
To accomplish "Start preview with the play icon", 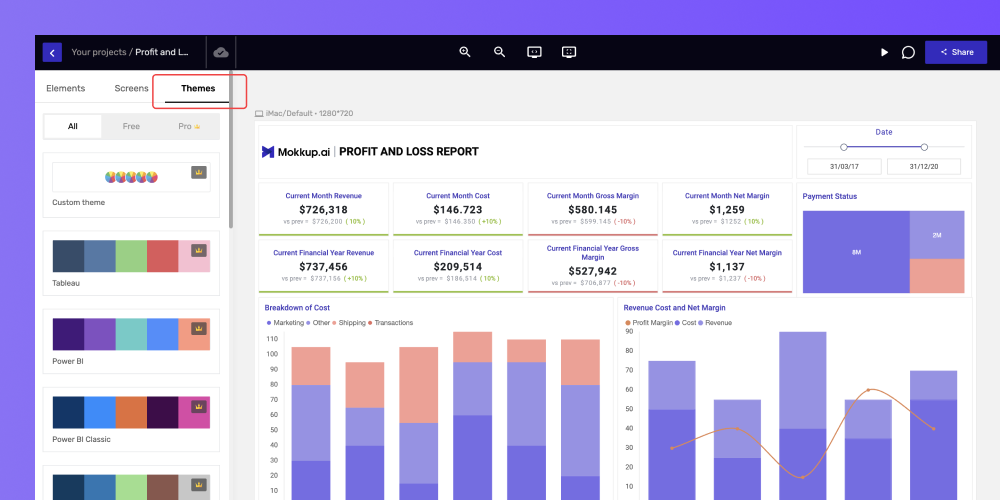I will [x=885, y=52].
